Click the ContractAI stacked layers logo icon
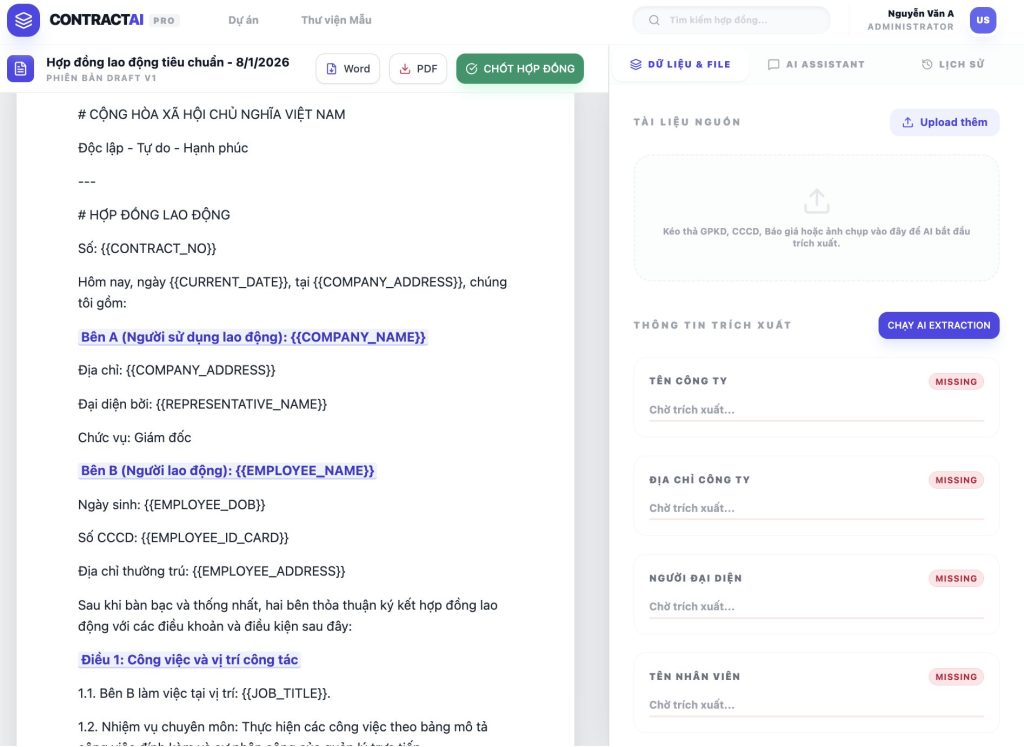The width and height of the screenshot is (1024, 747). (24, 20)
